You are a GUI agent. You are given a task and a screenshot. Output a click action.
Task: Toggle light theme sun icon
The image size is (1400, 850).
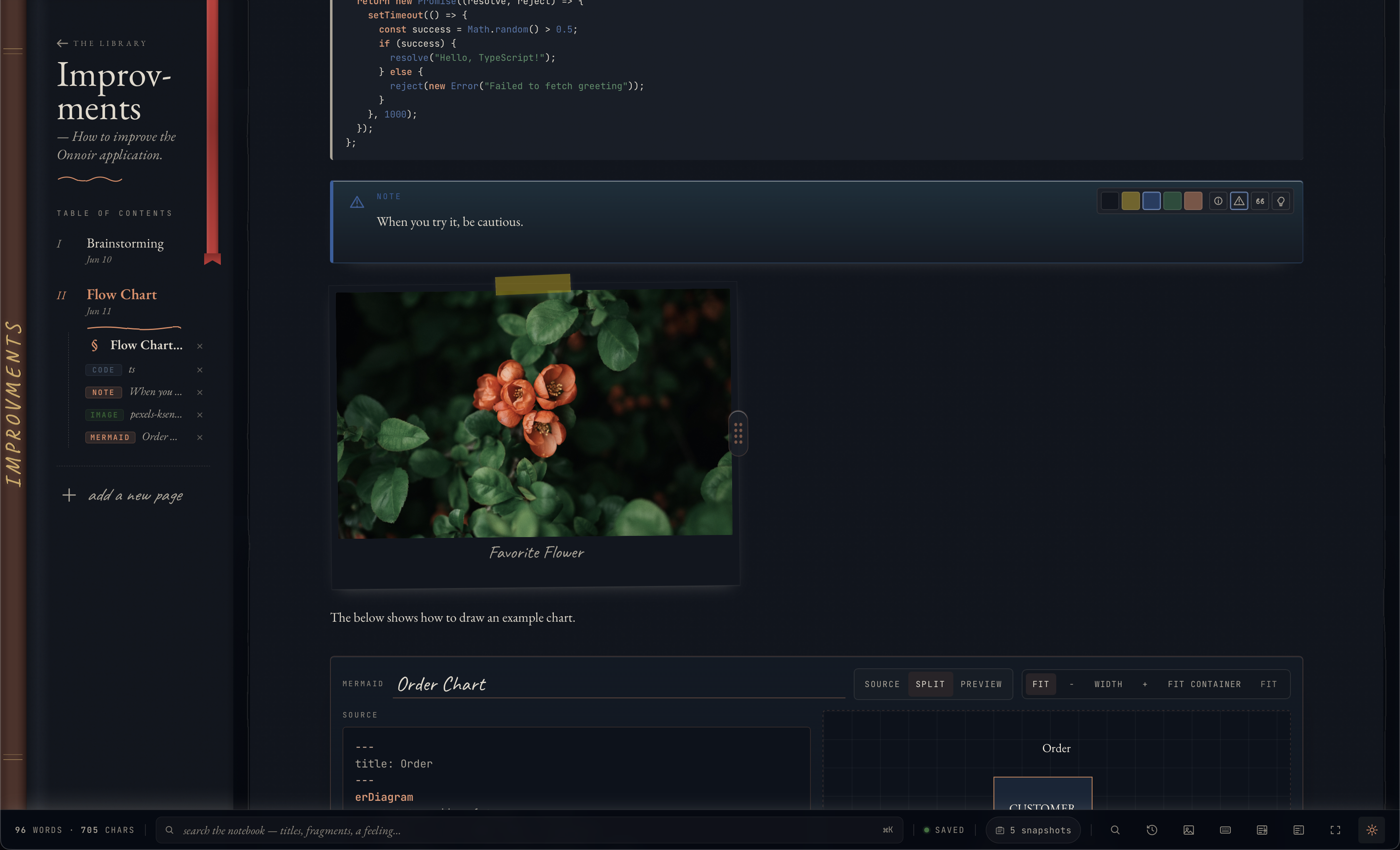(1372, 830)
